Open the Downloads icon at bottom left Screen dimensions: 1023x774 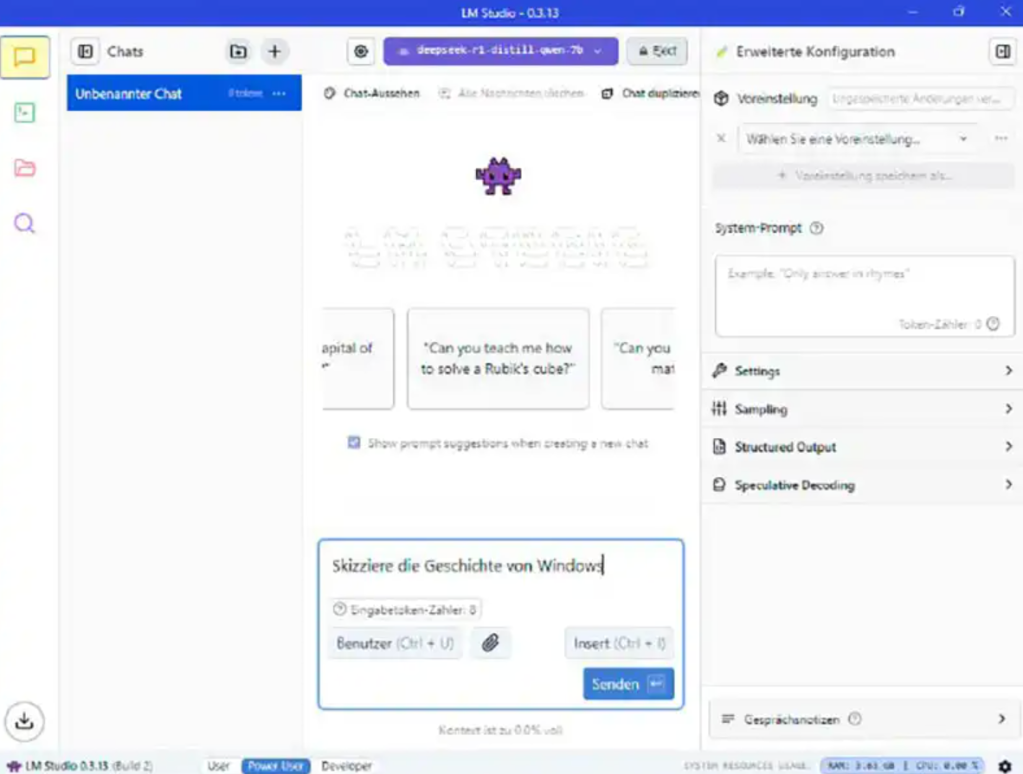(x=25, y=720)
